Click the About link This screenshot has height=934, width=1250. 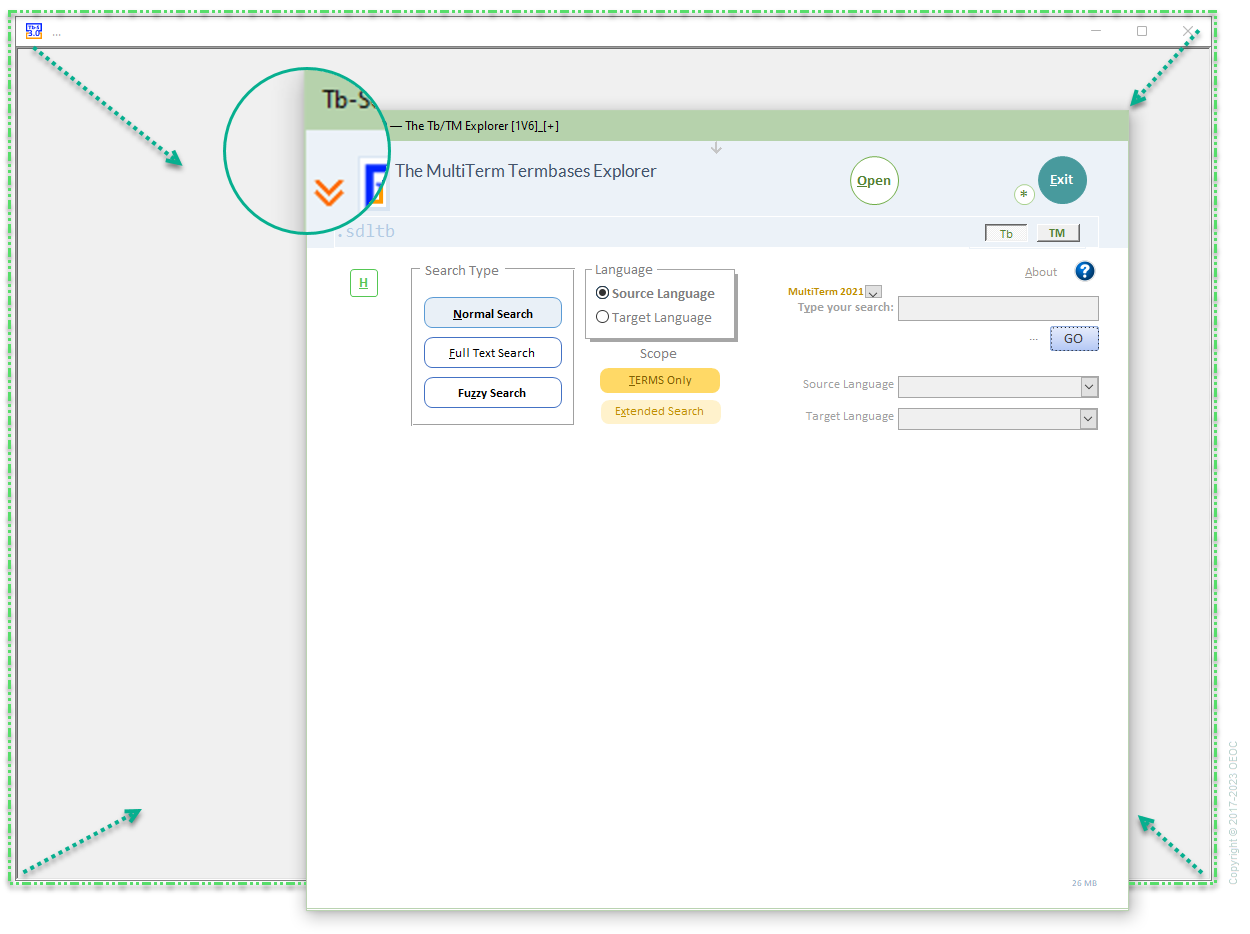[x=1040, y=272]
